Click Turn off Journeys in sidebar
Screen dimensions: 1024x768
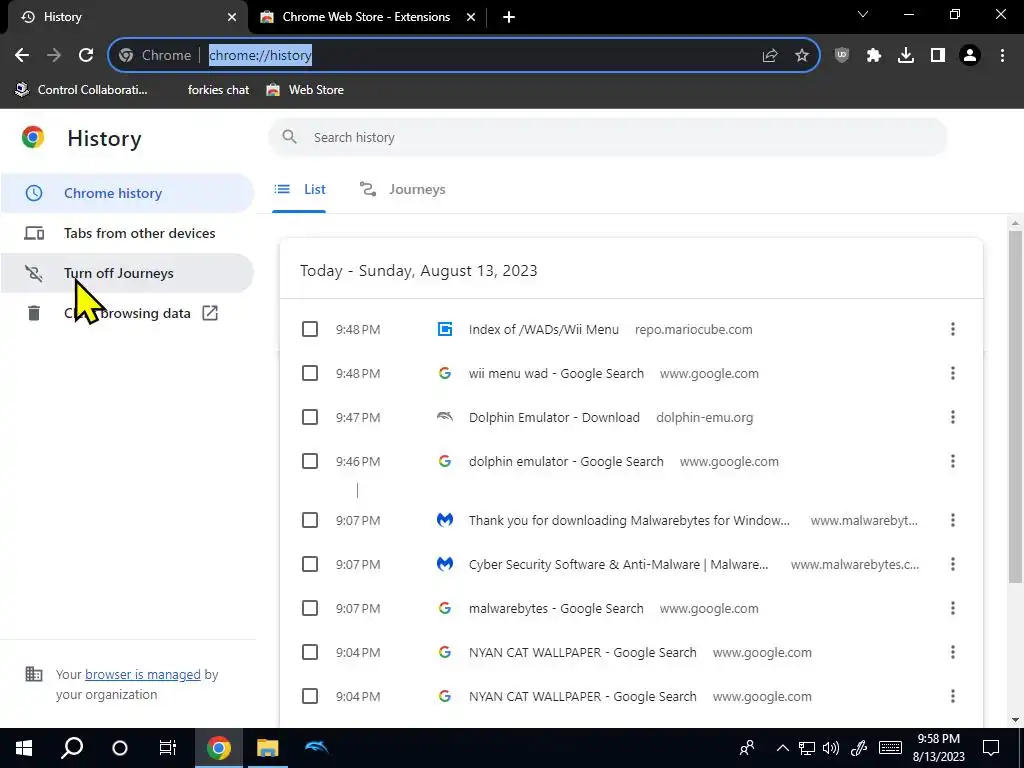click(127, 273)
